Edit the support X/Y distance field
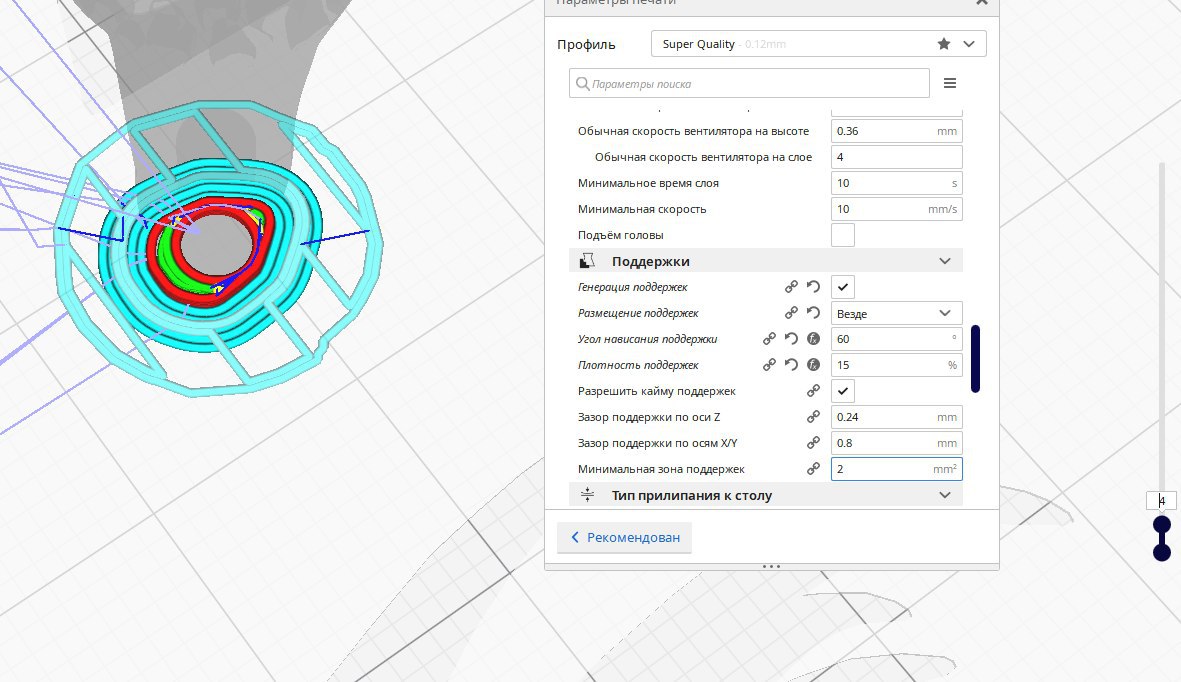This screenshot has width=1181, height=682. (x=896, y=443)
